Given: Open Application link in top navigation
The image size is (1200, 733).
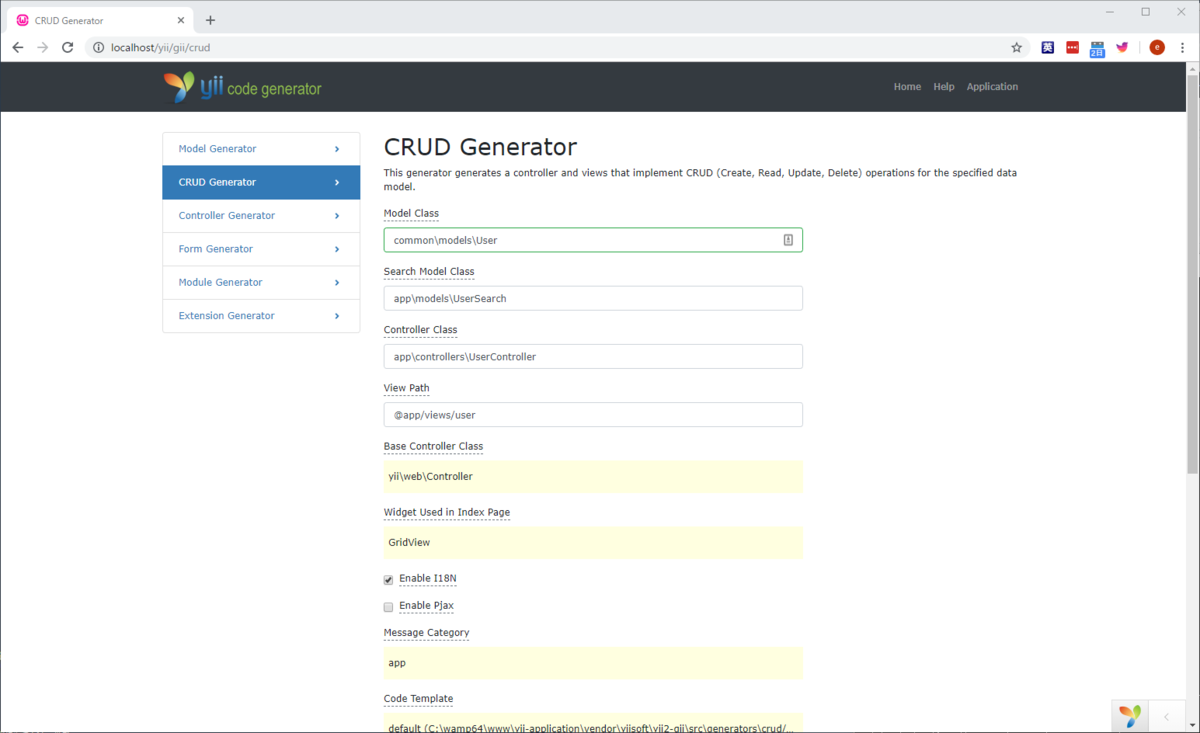Looking at the screenshot, I should [992, 87].
